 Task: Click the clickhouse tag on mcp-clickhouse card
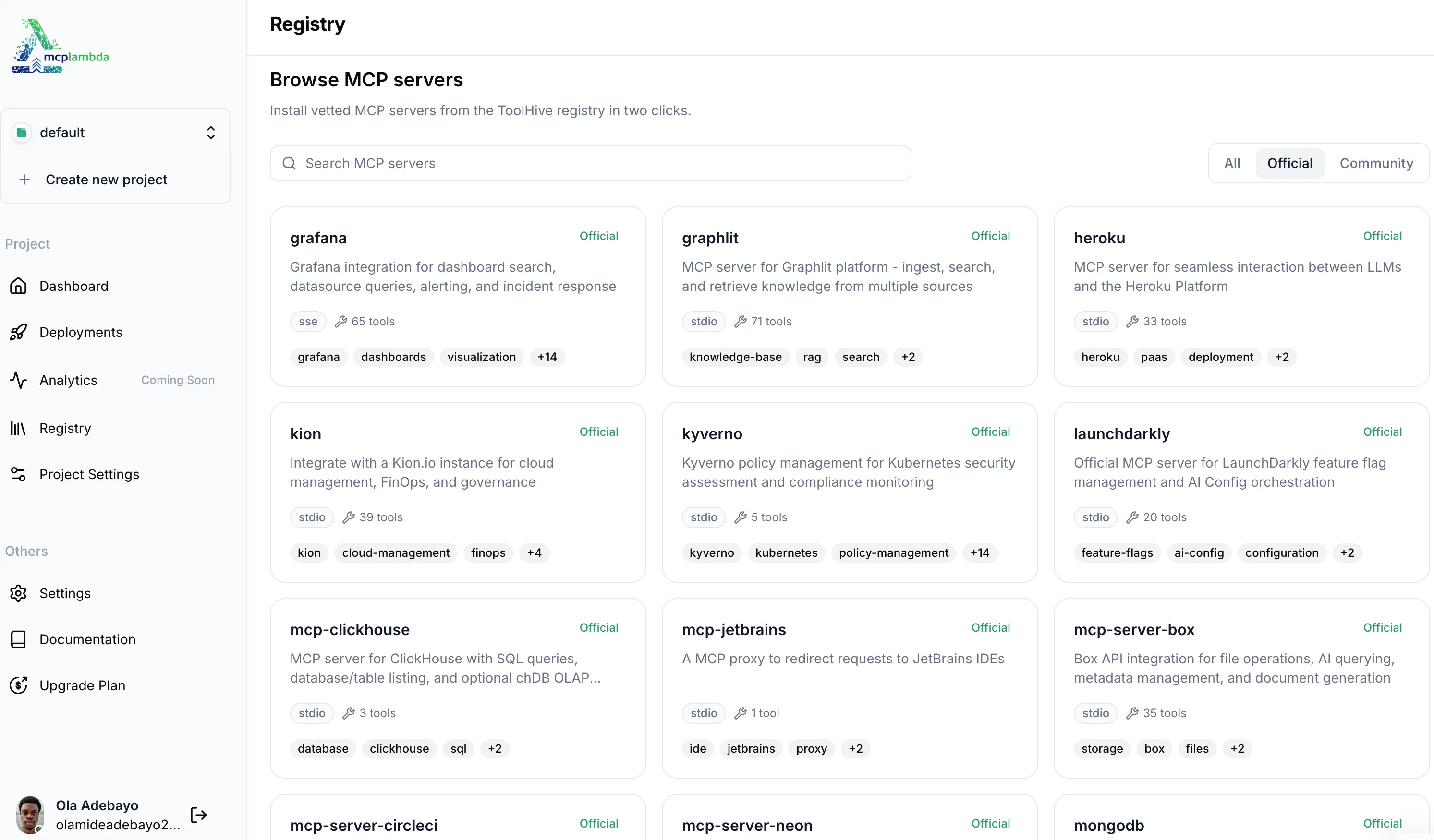[399, 748]
